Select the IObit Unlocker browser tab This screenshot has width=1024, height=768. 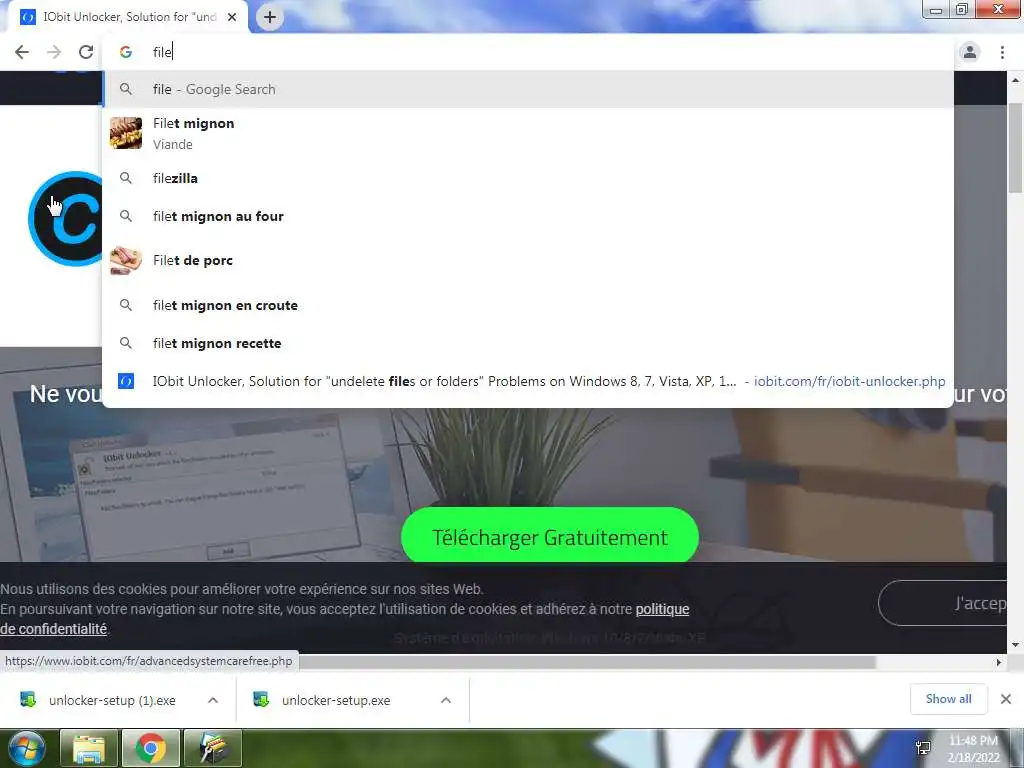tap(129, 17)
